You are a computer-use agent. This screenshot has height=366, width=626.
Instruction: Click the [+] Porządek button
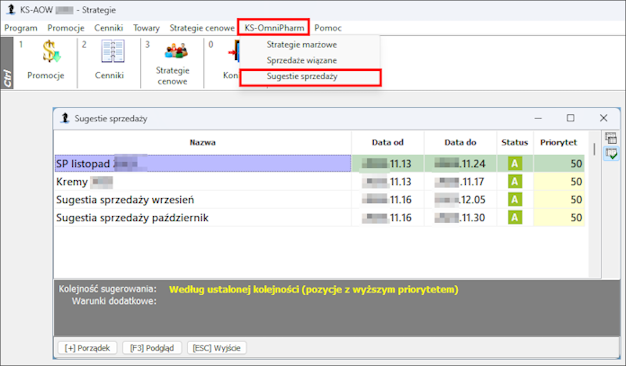87,348
